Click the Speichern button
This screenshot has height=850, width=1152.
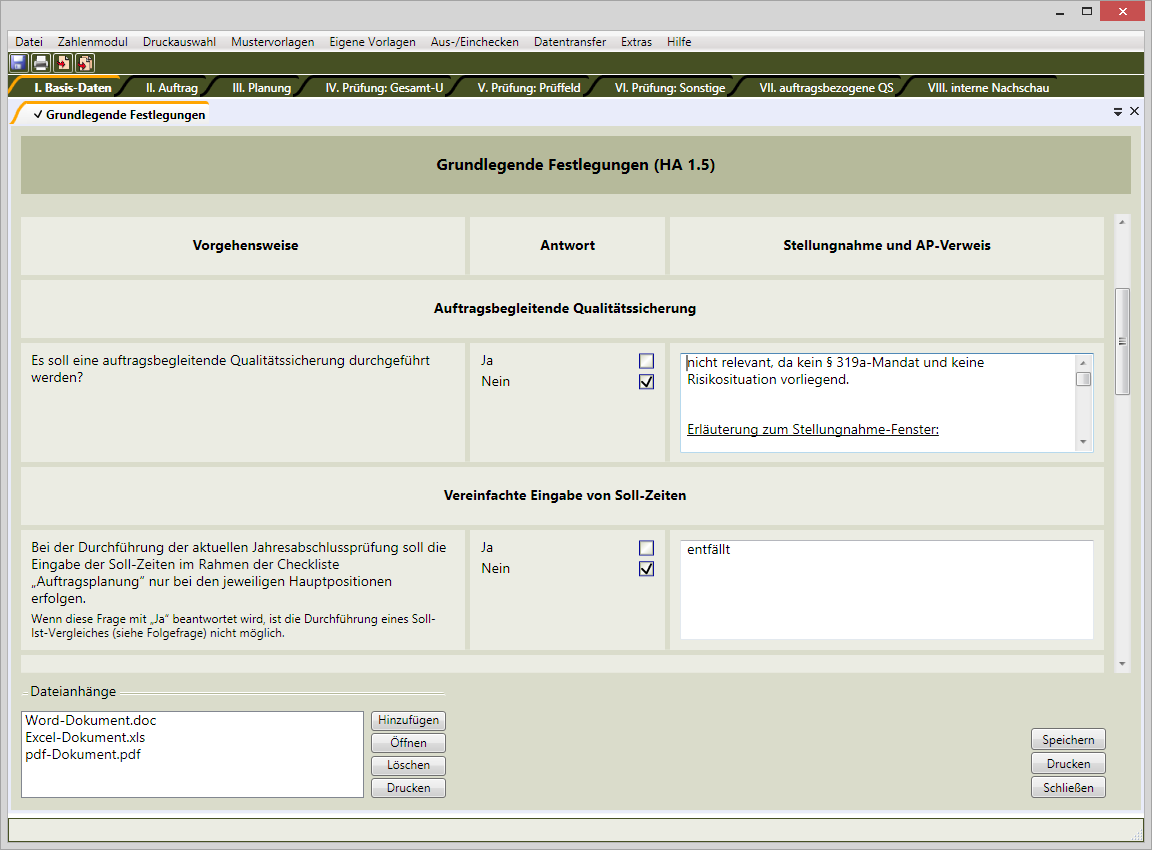(1068, 740)
